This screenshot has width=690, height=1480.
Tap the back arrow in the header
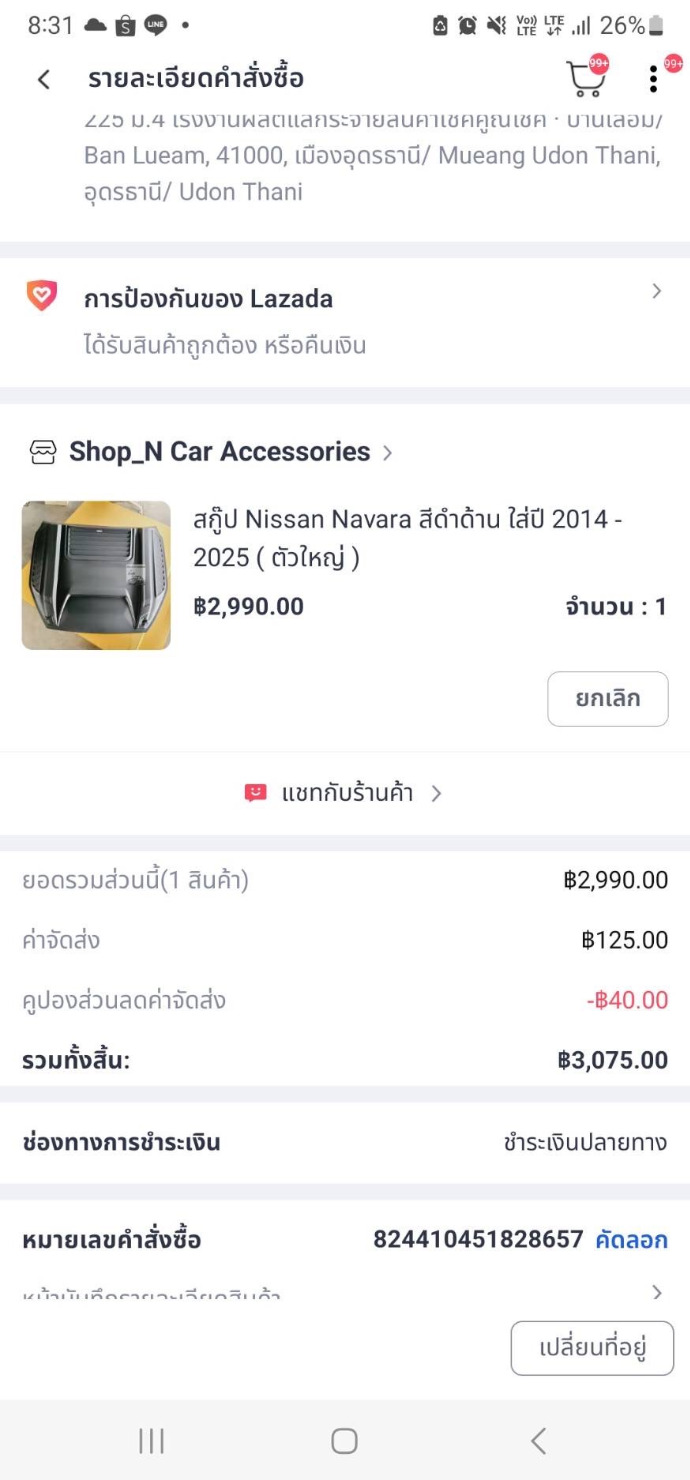43,79
